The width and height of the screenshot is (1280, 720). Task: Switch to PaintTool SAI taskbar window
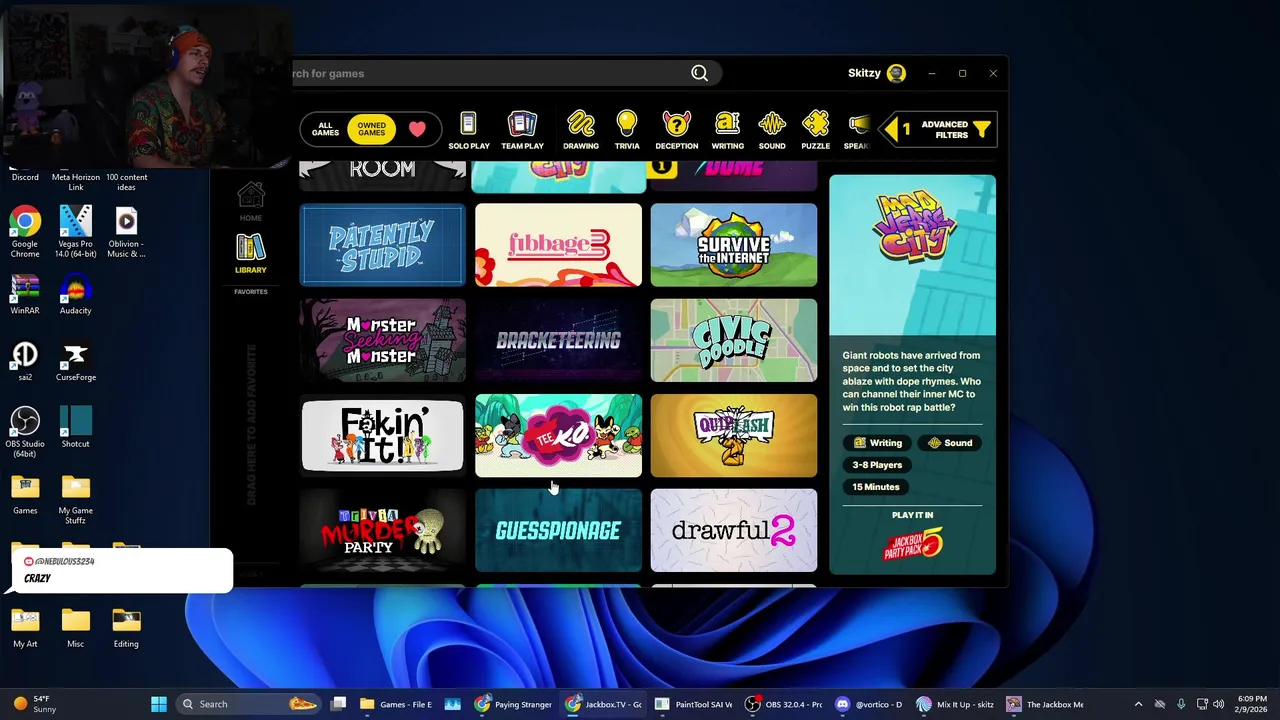[x=694, y=704]
